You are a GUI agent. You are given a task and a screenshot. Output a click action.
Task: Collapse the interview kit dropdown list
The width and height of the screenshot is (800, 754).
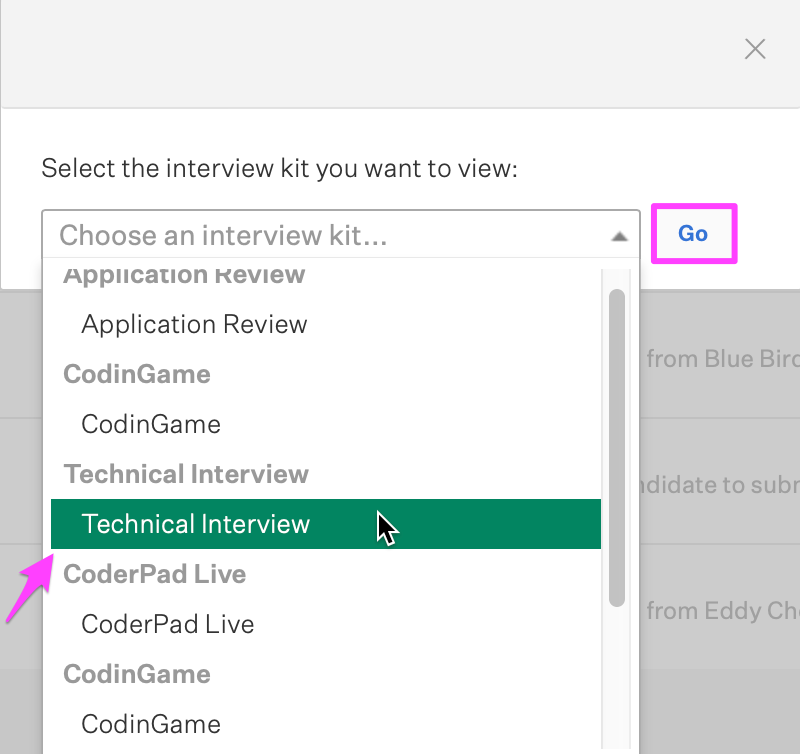[x=619, y=234]
